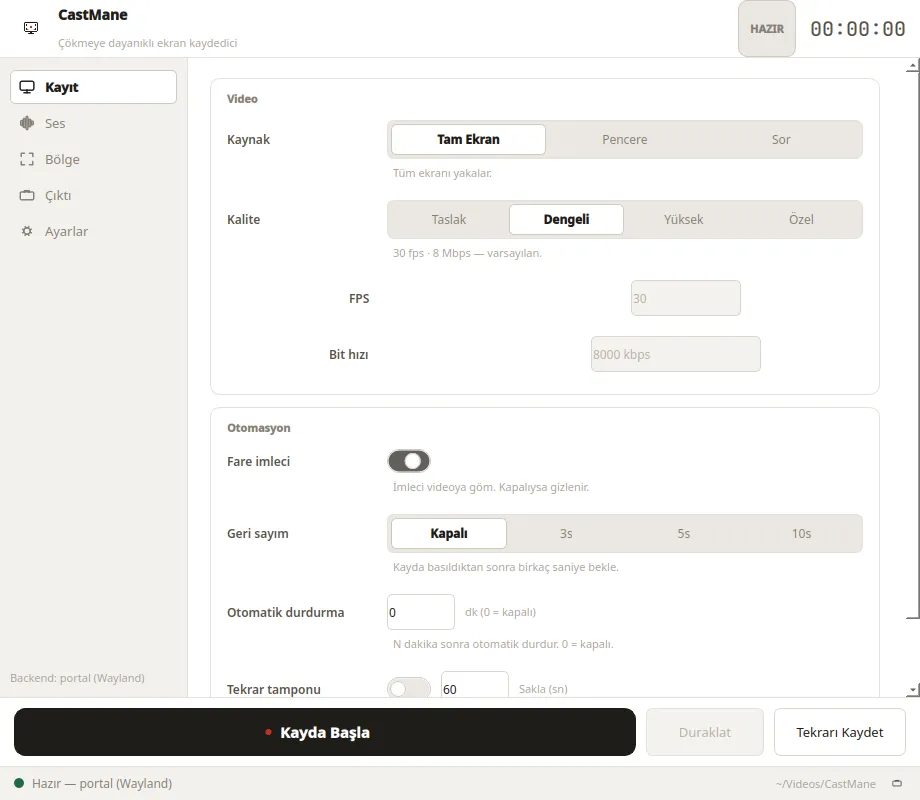Focus the Bit hızı kbps field
This screenshot has width=920, height=800.
pos(676,354)
